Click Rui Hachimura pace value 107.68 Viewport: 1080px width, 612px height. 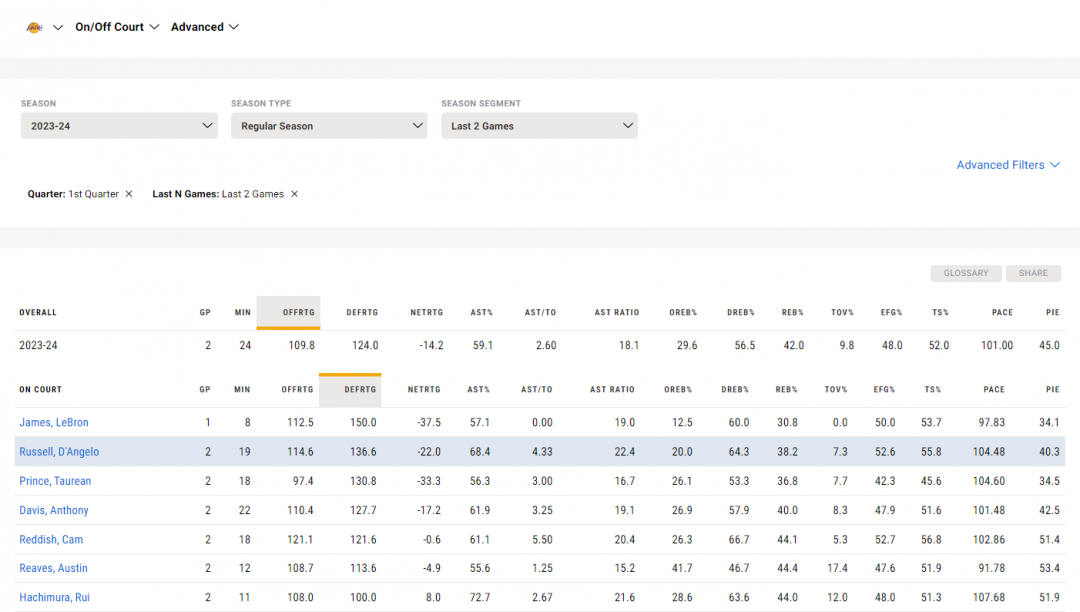click(989, 598)
